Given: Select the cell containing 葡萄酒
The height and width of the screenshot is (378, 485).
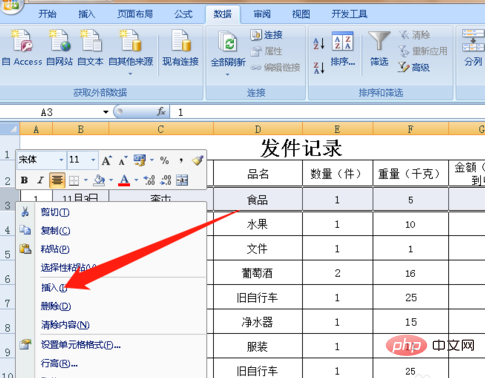Looking at the screenshot, I should 258,273.
